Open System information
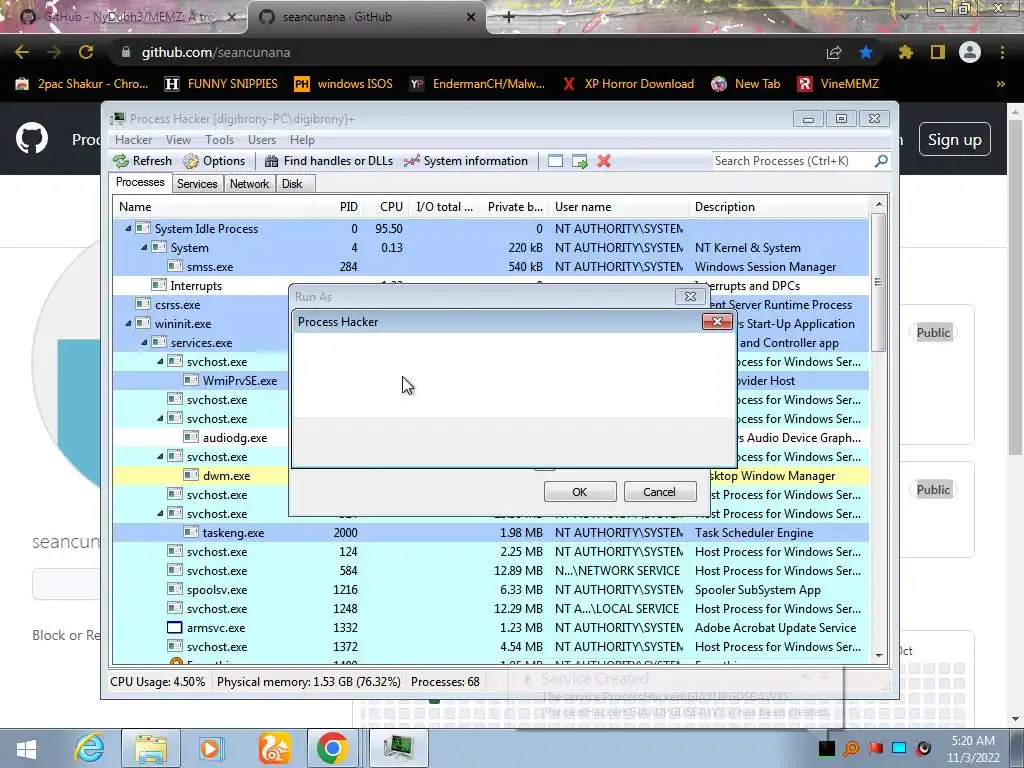The image size is (1024, 768). click(x=466, y=161)
